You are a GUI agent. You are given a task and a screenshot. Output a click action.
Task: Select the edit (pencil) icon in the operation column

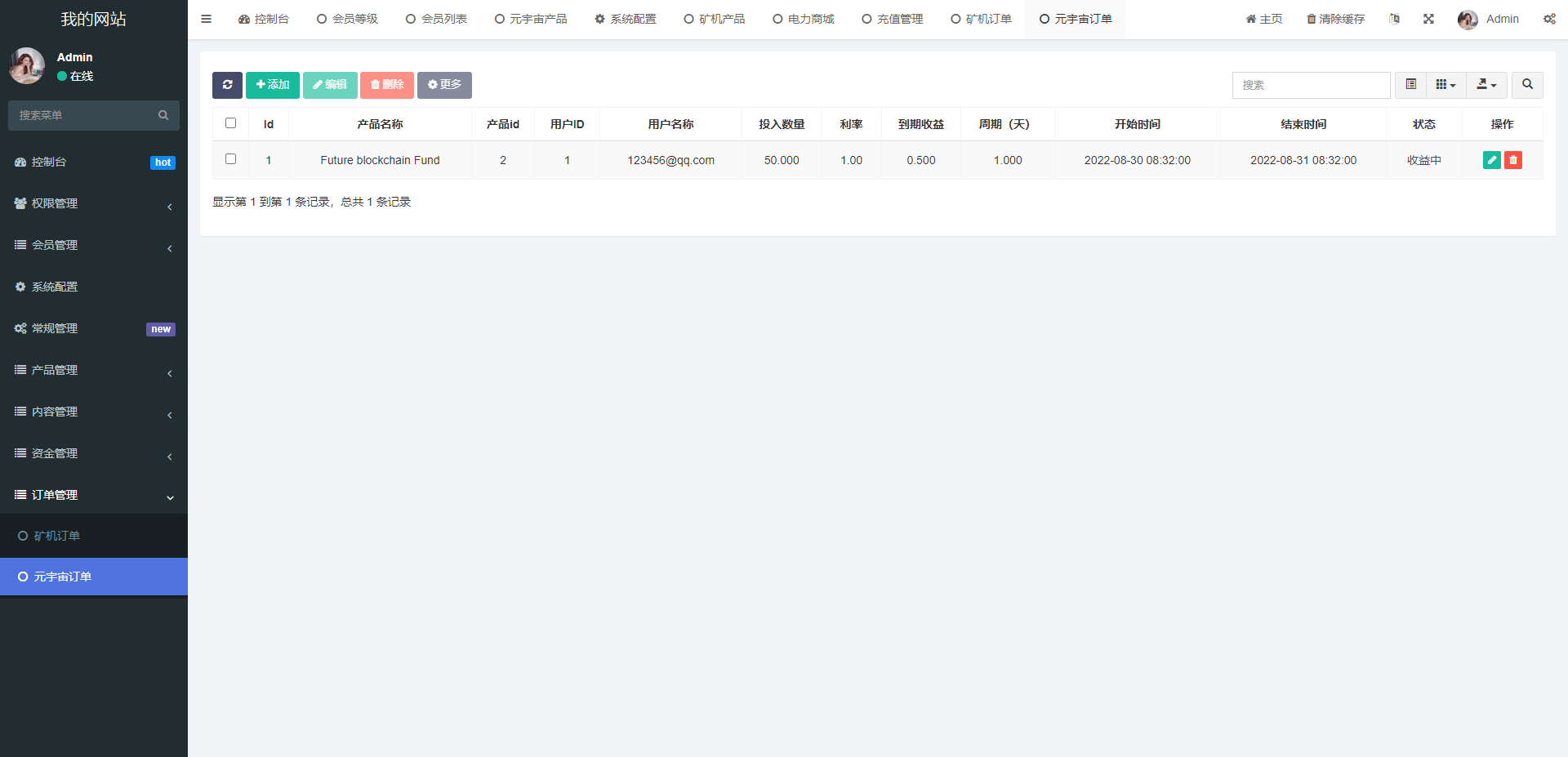[x=1491, y=160]
